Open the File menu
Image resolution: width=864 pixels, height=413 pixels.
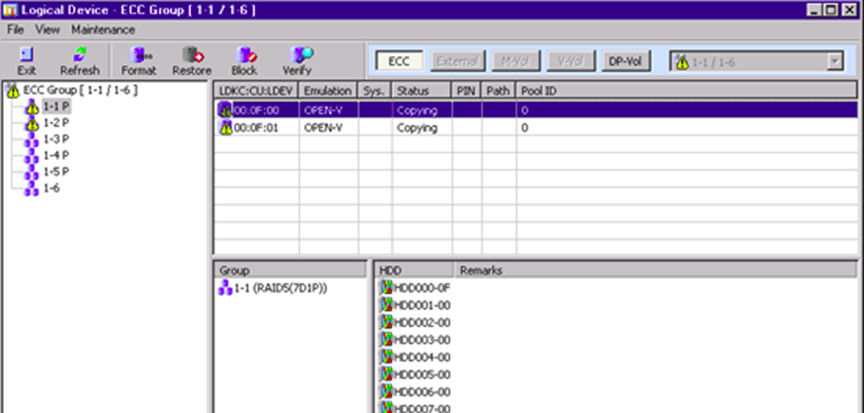[x=16, y=30]
